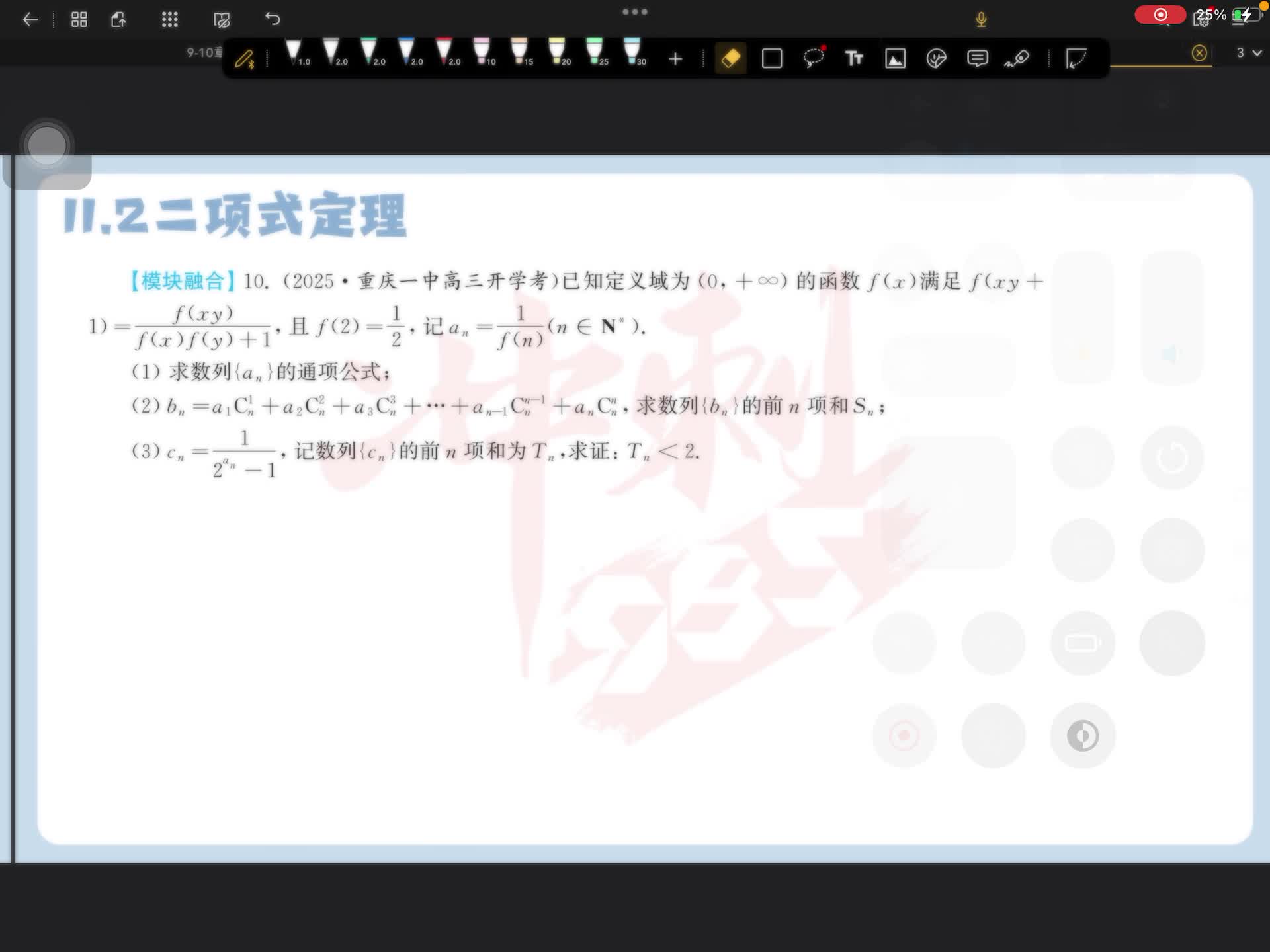
Task: Select the image insert tool
Action: (895, 59)
